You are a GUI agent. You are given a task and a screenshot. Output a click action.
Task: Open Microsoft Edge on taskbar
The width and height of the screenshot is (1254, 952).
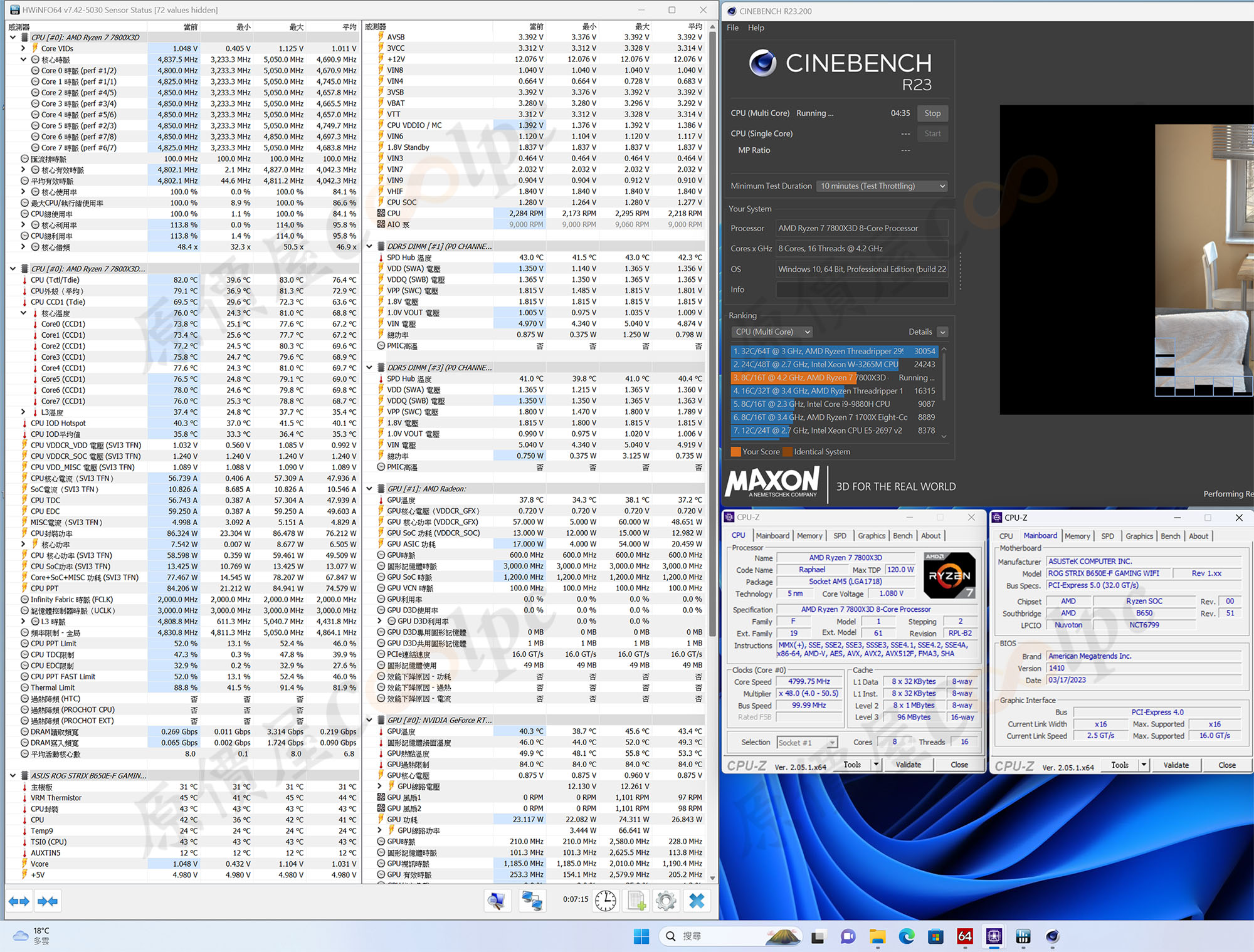[x=907, y=936]
